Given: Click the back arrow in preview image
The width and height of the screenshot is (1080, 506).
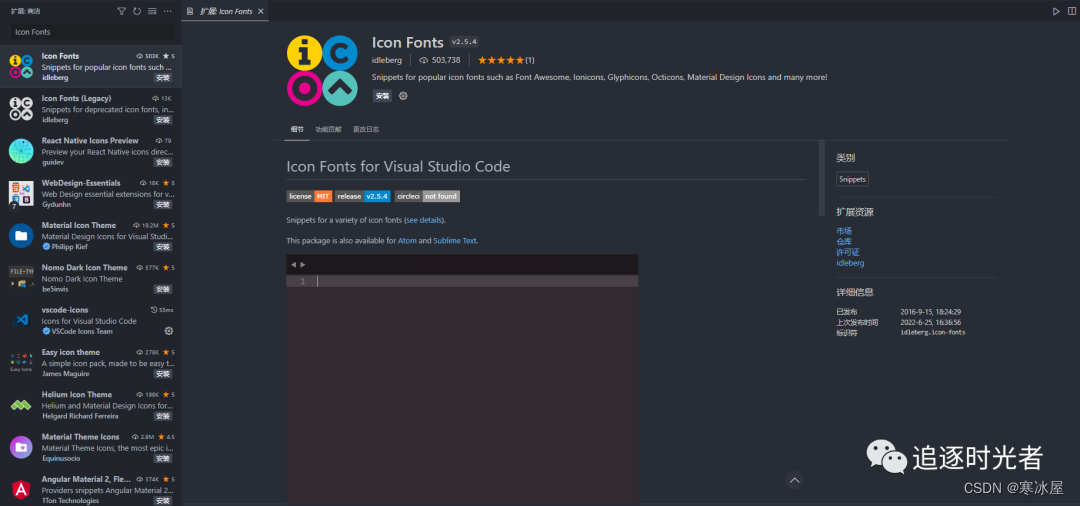Looking at the screenshot, I should [293, 264].
